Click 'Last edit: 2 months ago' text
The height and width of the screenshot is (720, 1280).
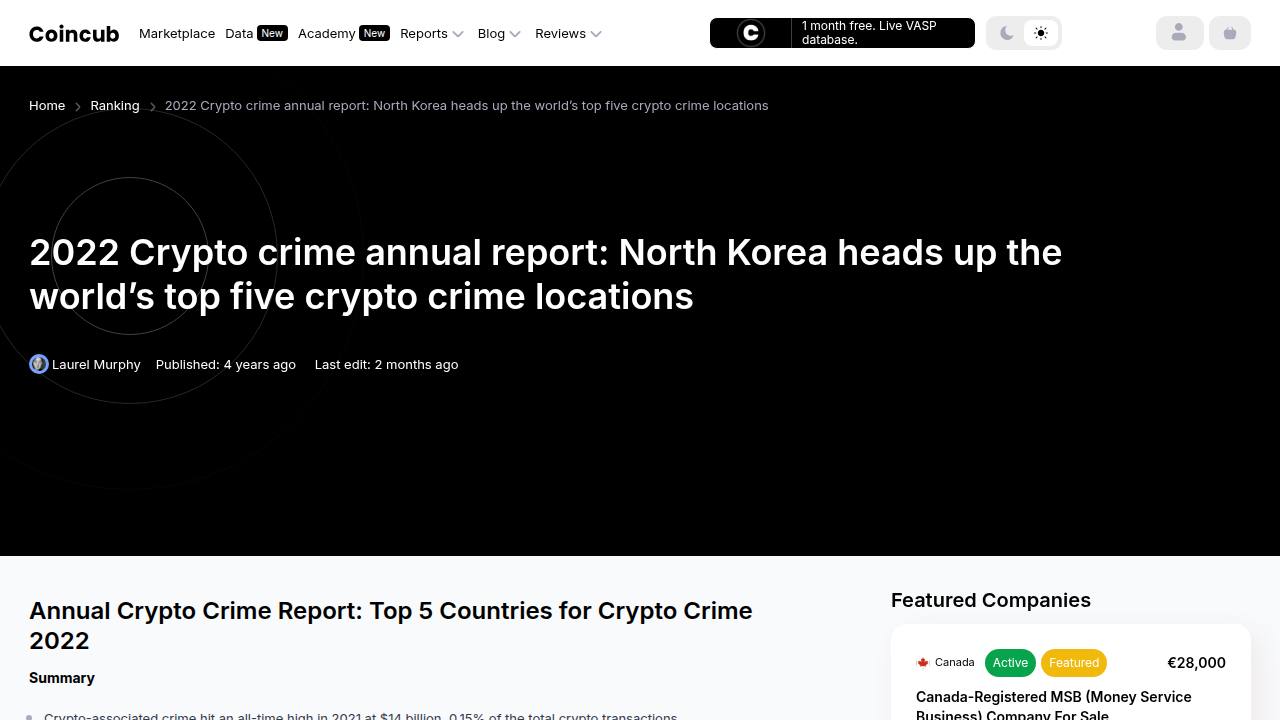pos(386,364)
